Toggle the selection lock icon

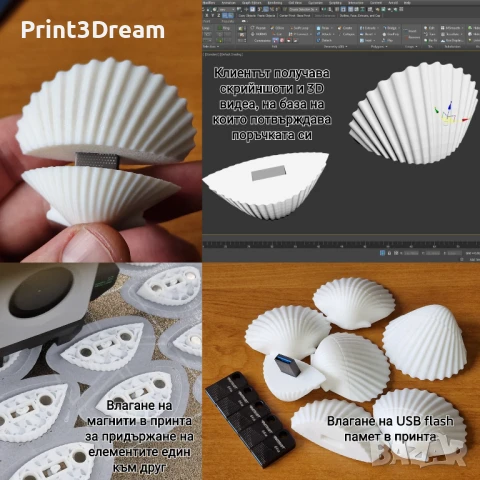pos(389,253)
